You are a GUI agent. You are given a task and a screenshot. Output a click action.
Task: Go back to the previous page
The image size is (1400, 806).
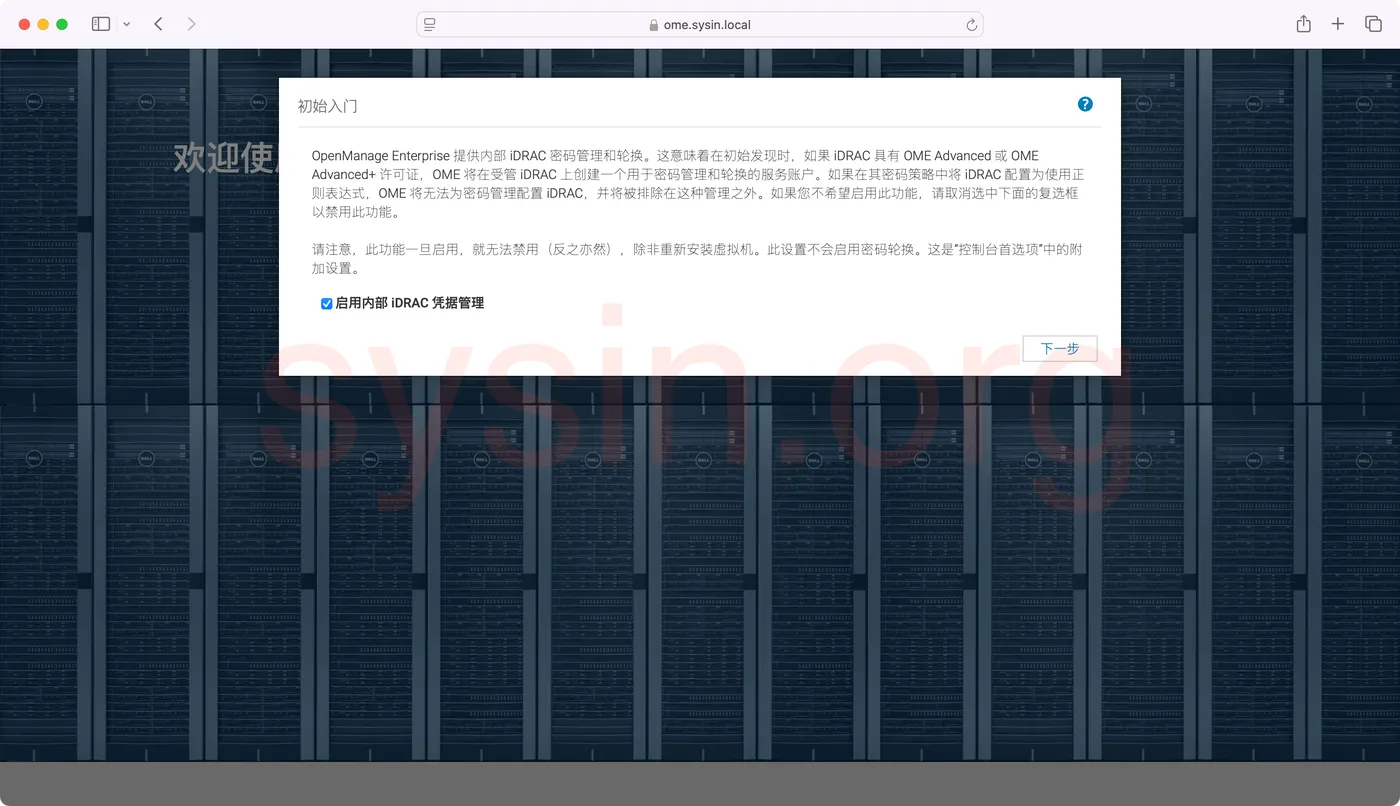(x=158, y=24)
